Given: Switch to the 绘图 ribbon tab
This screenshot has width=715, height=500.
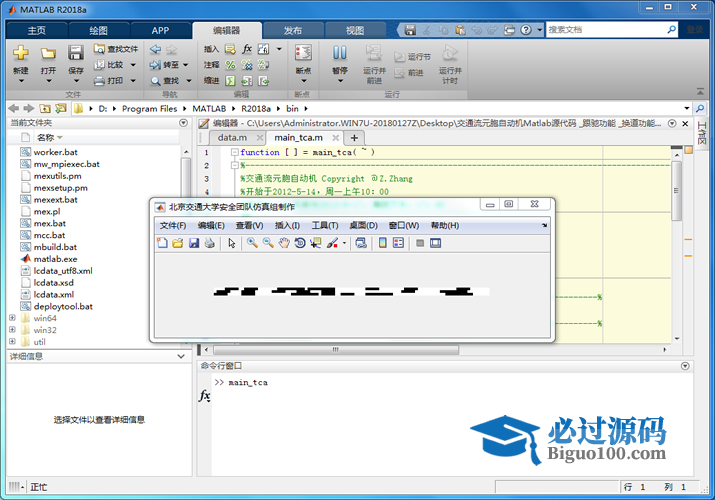Looking at the screenshot, I should tap(98, 31).
